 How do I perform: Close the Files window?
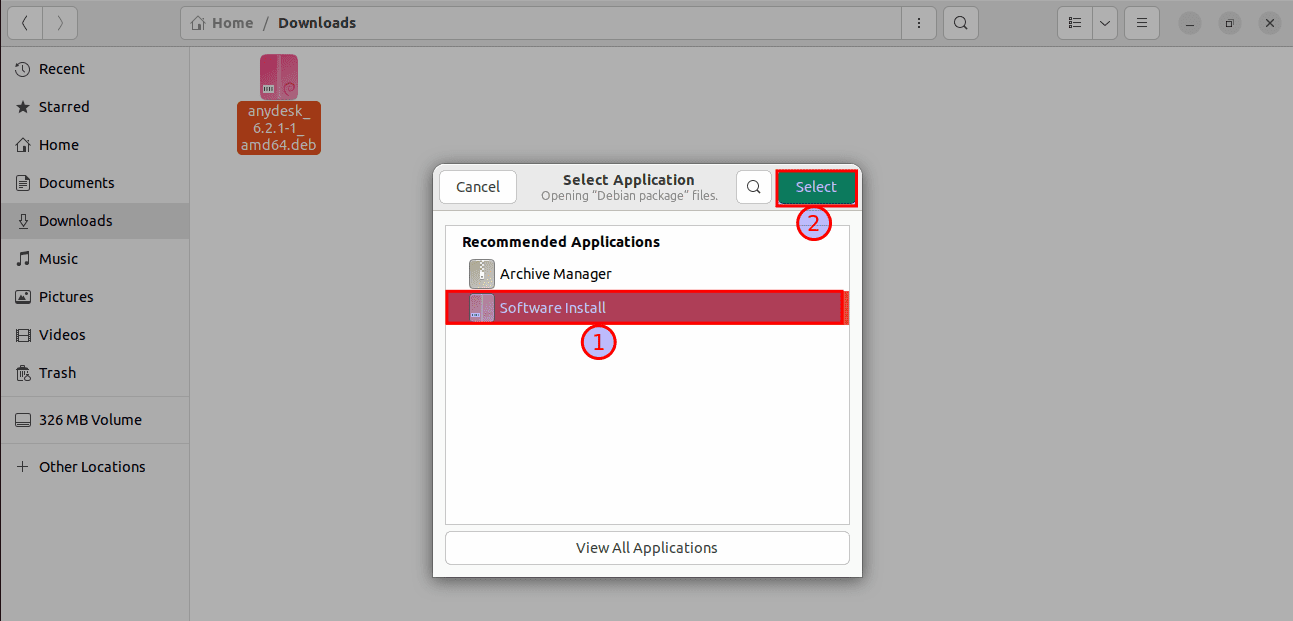coord(1269,23)
